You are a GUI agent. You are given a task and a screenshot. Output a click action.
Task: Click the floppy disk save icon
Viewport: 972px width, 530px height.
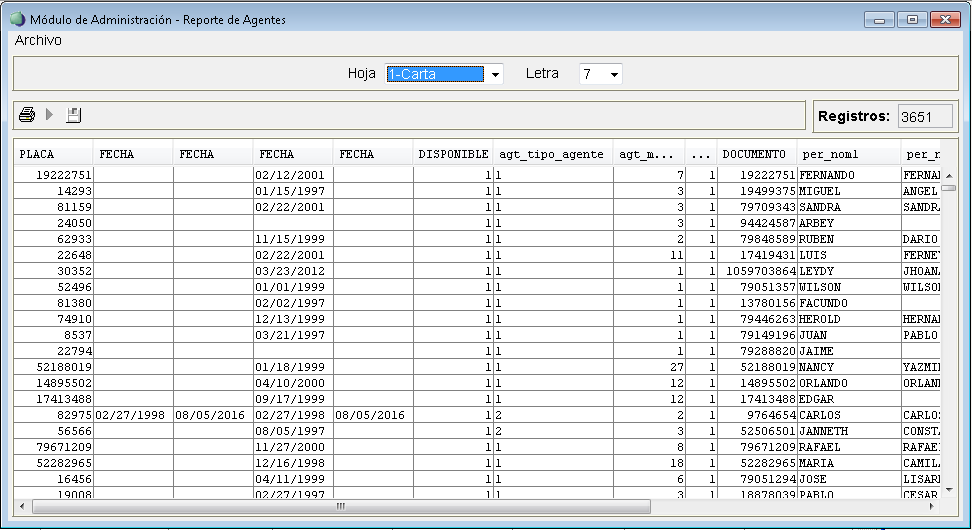[x=73, y=116]
